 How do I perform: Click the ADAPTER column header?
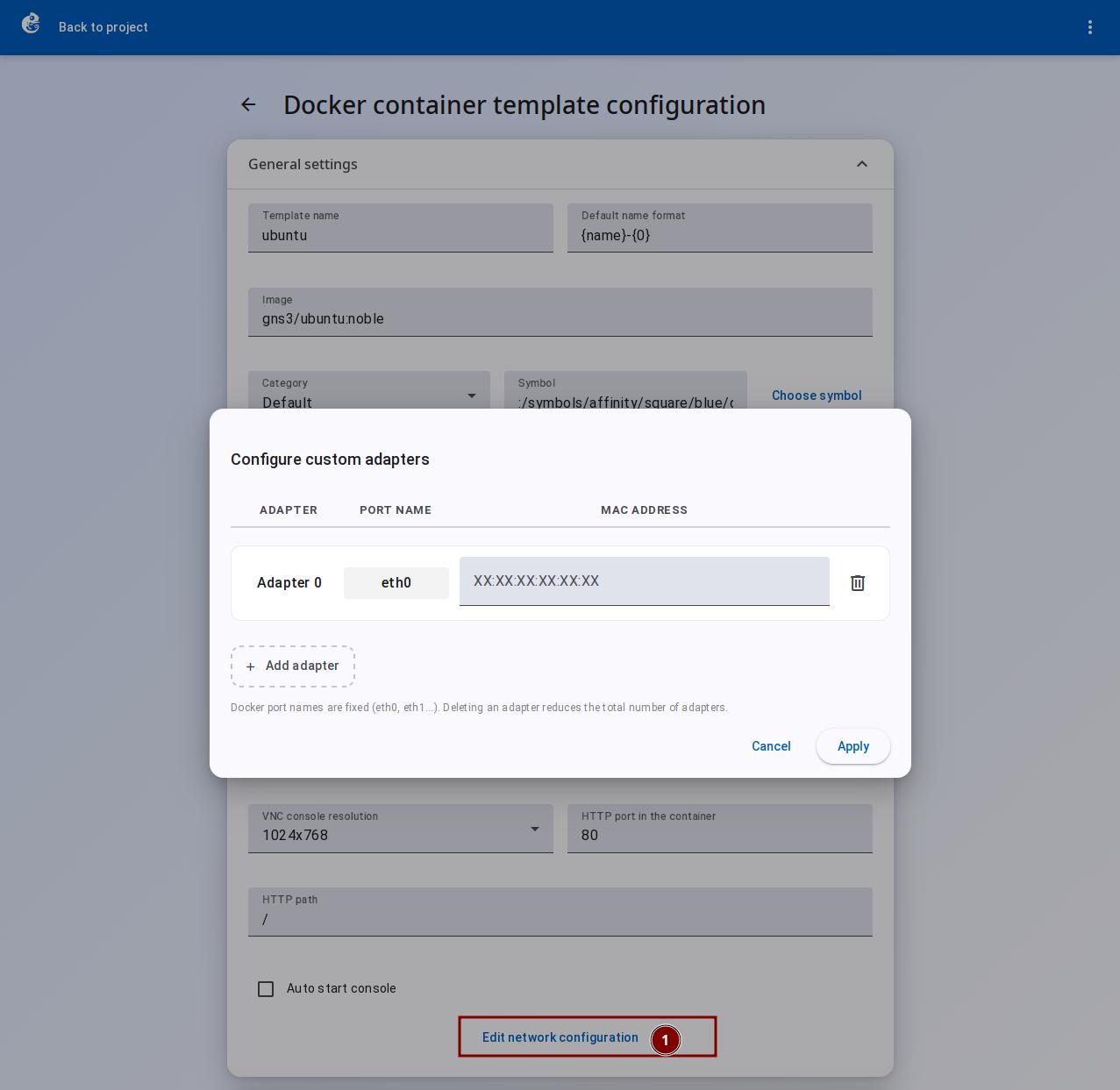pos(289,510)
